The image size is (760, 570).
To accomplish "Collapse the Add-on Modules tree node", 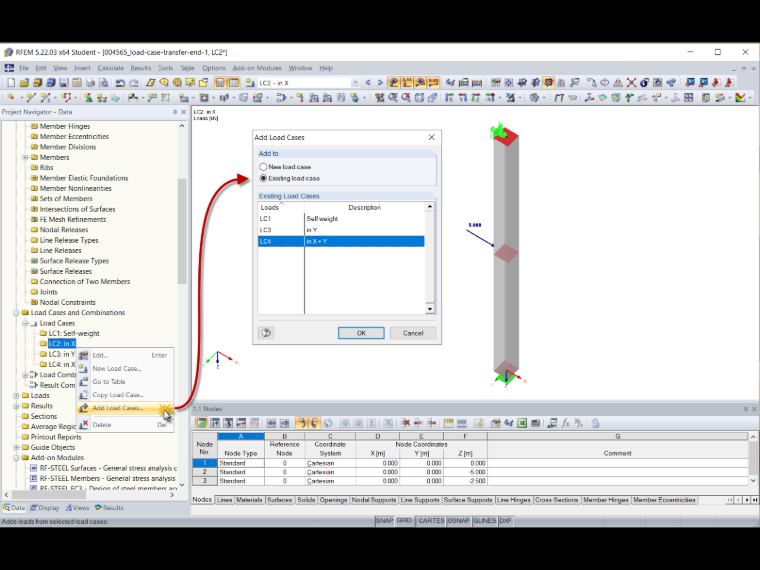I will [x=16, y=458].
